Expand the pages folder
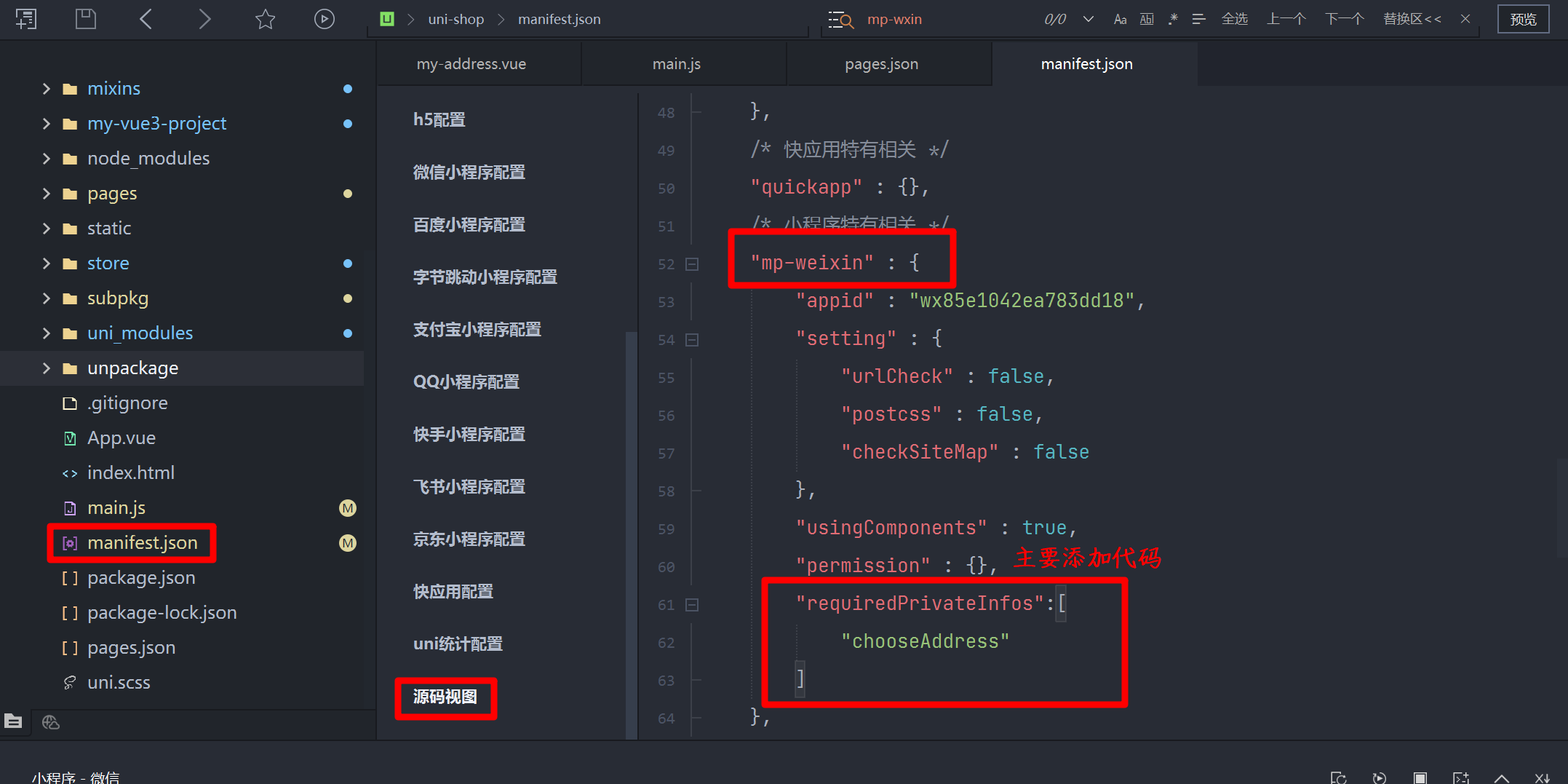 [47, 194]
